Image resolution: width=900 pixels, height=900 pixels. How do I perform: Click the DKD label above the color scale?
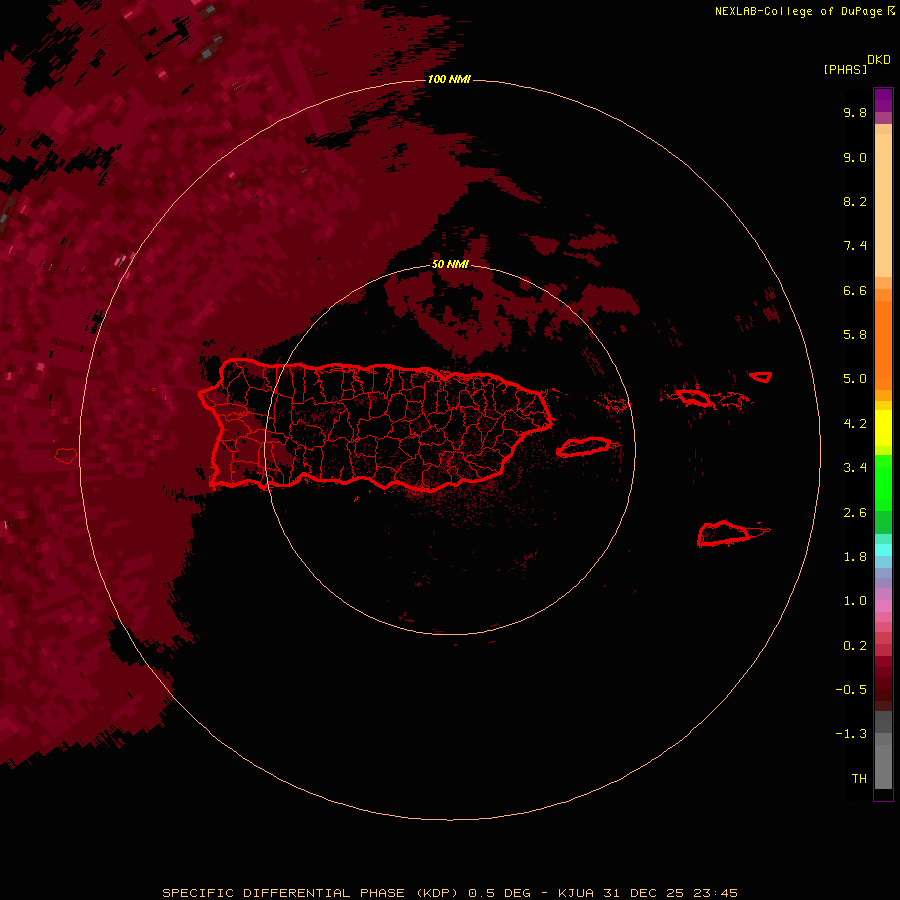(879, 60)
